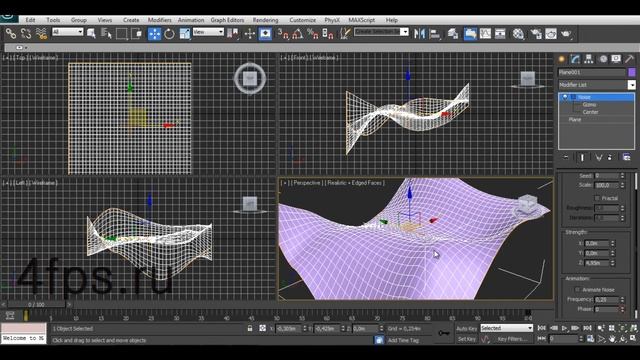Select the Gizmo sub-object in modifier stack
640x360 pixels.
click(589, 105)
